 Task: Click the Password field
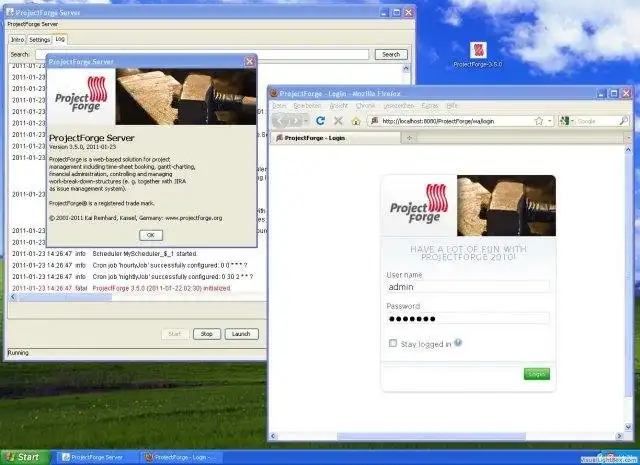coord(468,318)
